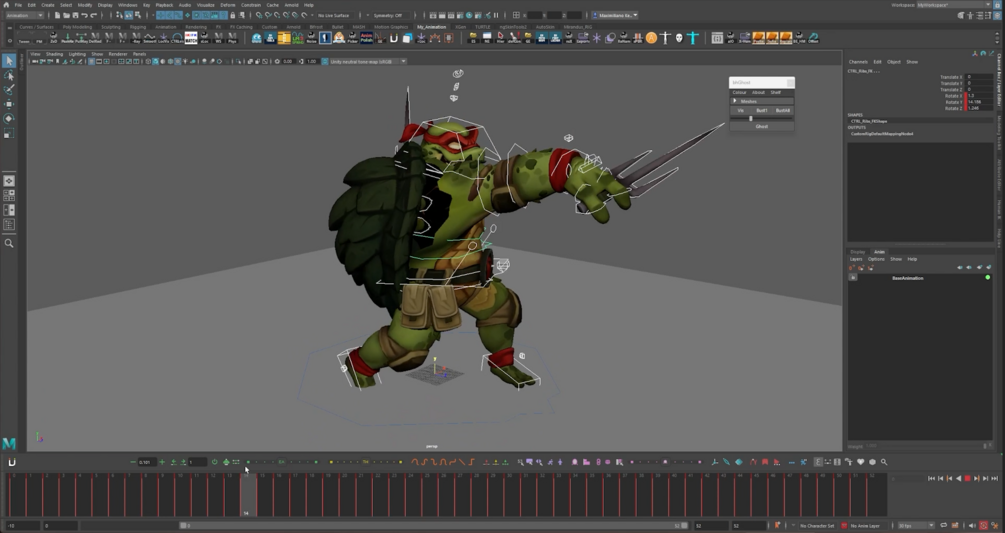This screenshot has width=1005, height=533.
Task: Click the Export shelf tool
Action: coord(583,38)
